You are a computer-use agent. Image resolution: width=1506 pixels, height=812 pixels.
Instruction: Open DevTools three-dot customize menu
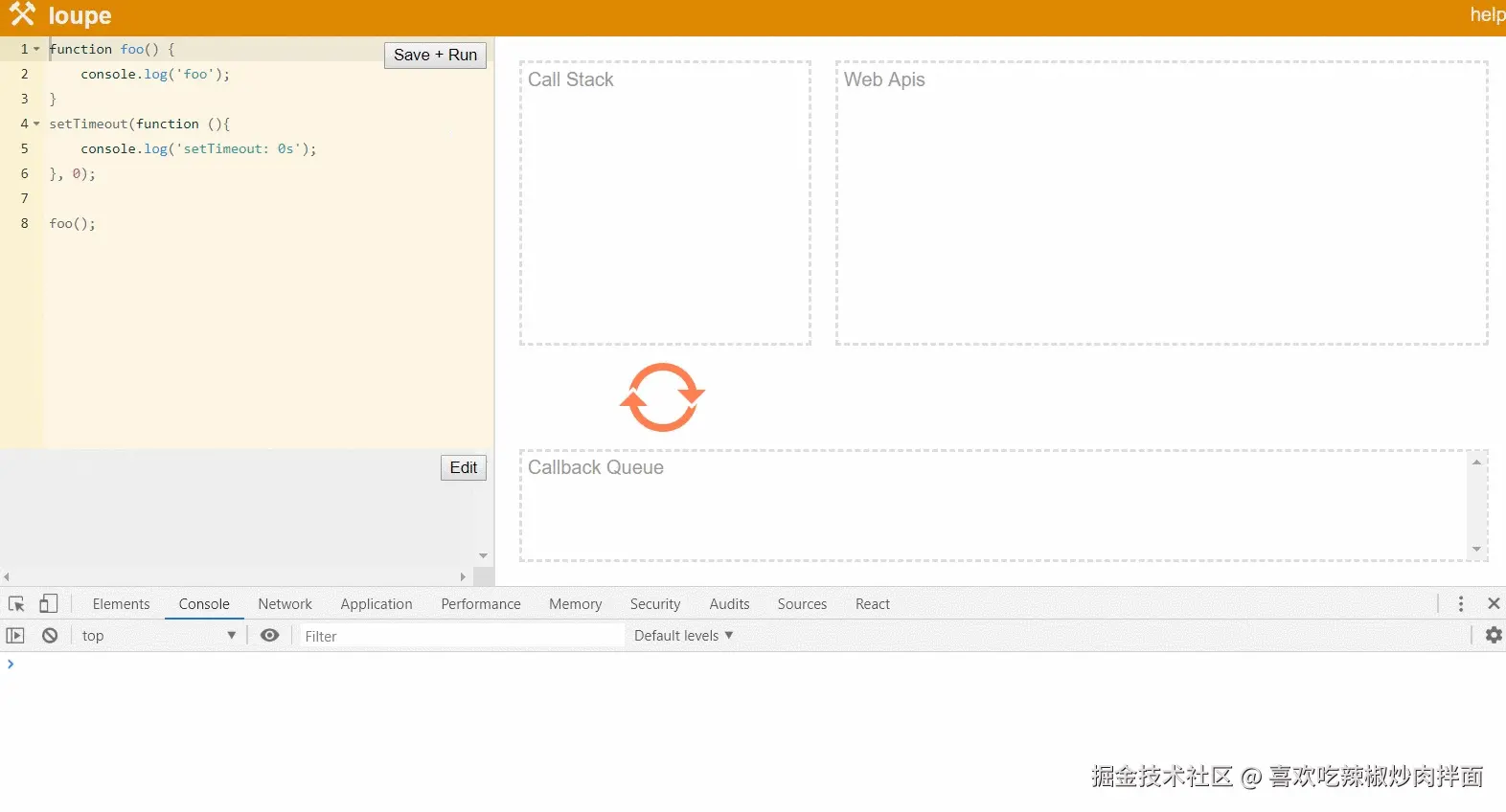pos(1461,603)
